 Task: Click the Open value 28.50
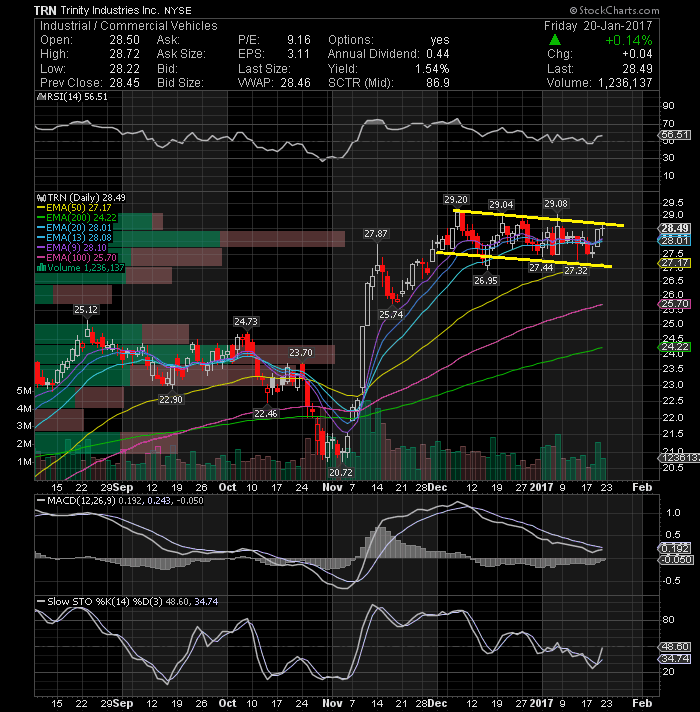pos(124,40)
